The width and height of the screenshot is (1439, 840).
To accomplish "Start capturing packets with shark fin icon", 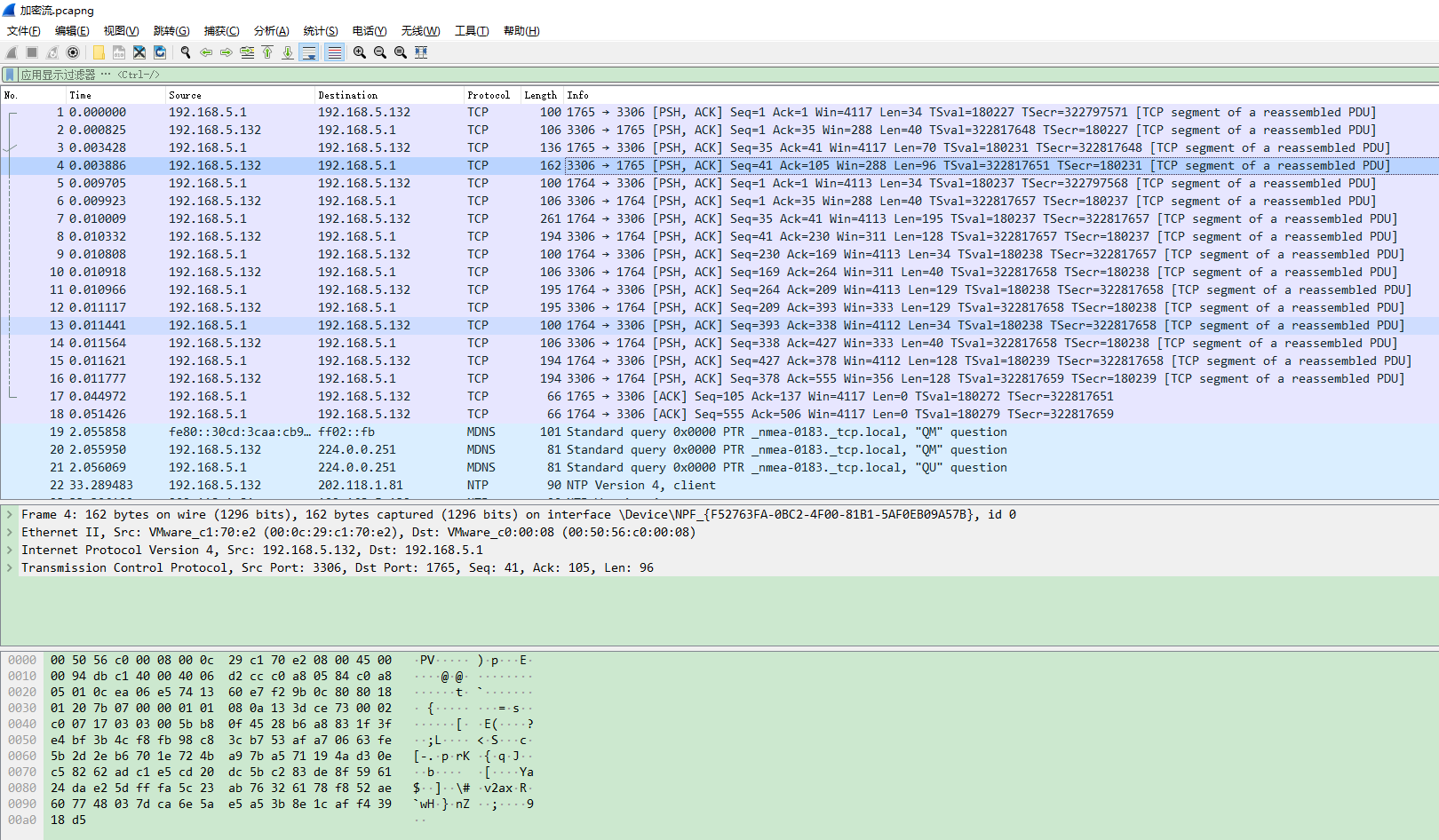I will pos(12,52).
